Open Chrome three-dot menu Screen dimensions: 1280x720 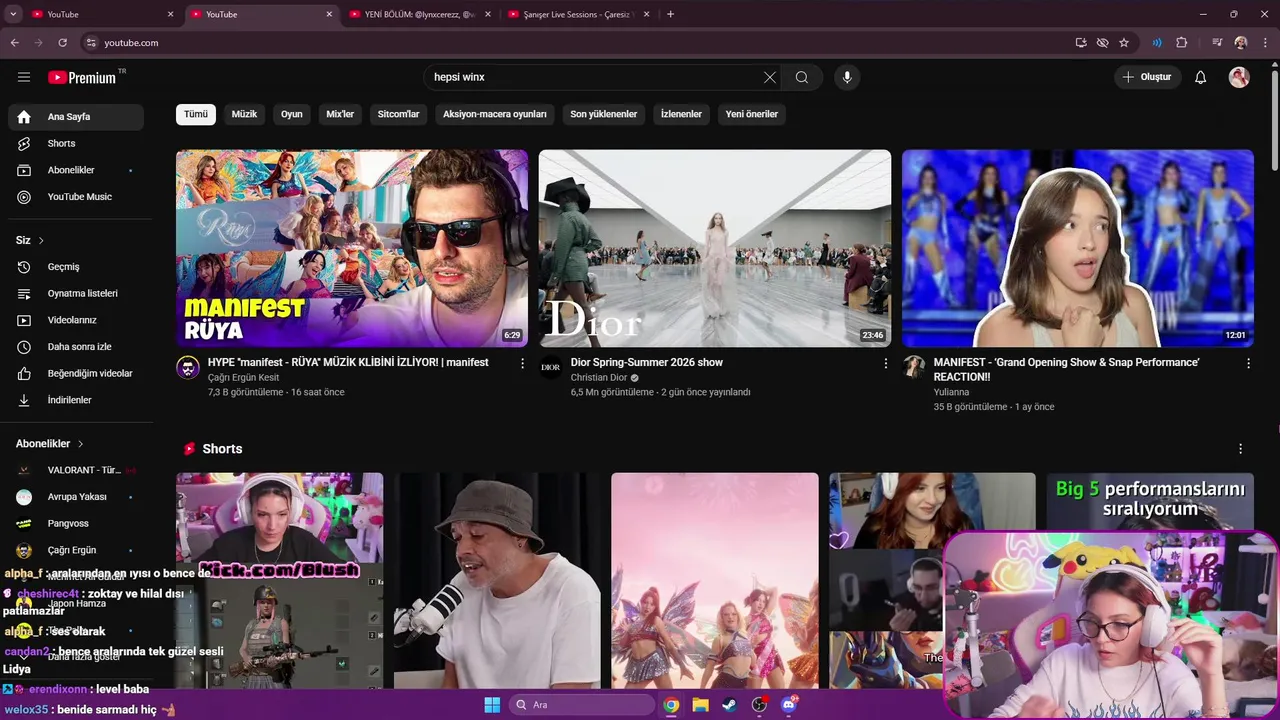tap(1263, 43)
